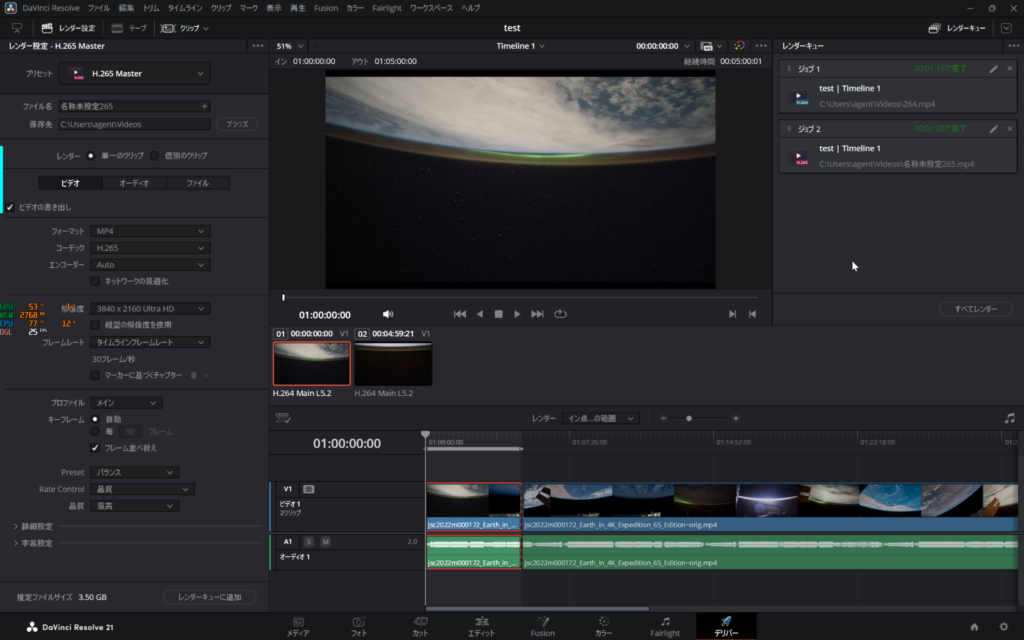Screen dimensions: 1024x640
Task: Enable ネットワークの最適化 checkbox
Action: pyautogui.click(x=95, y=281)
